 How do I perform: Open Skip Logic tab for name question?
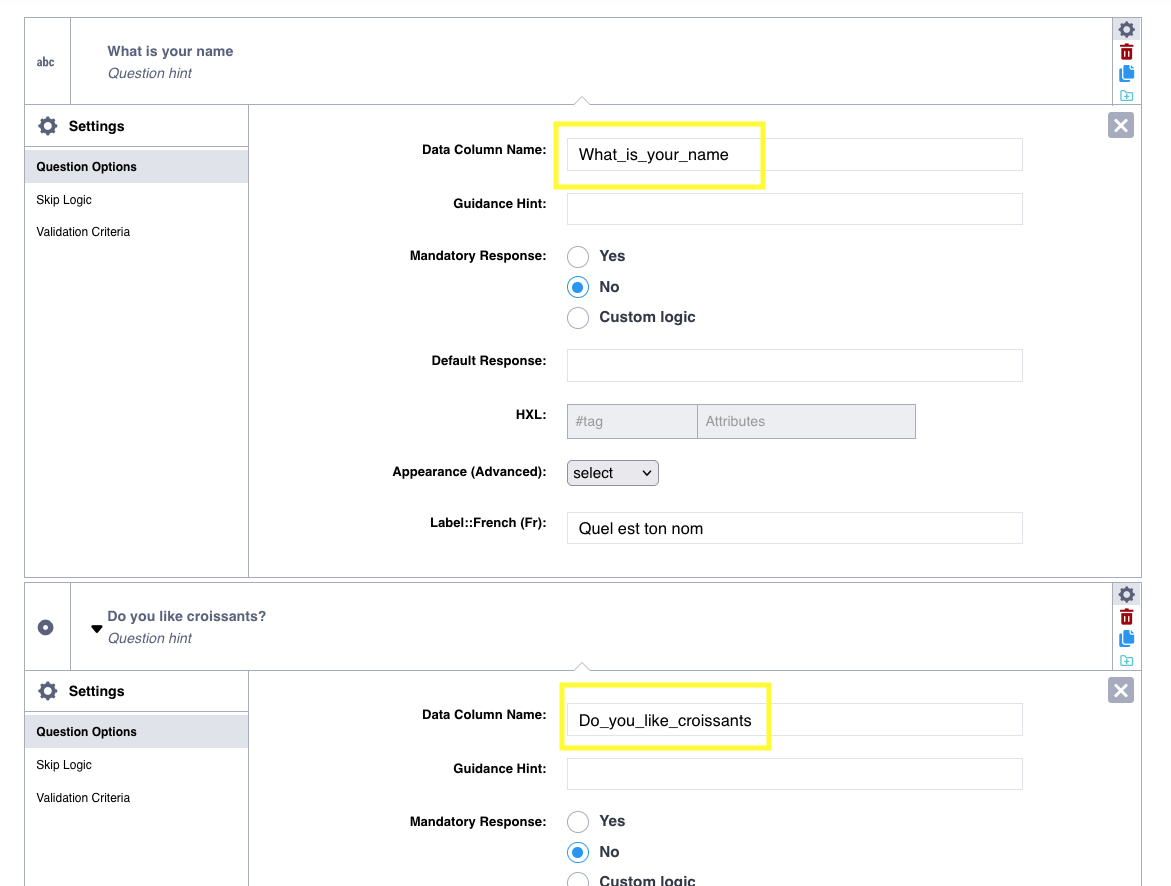click(x=64, y=200)
